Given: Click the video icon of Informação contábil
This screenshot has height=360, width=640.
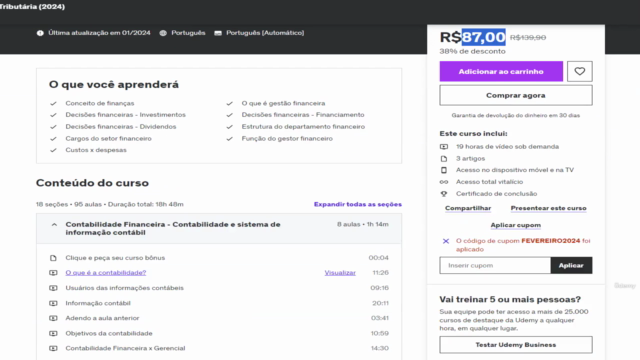Looking at the screenshot, I should [53, 303].
